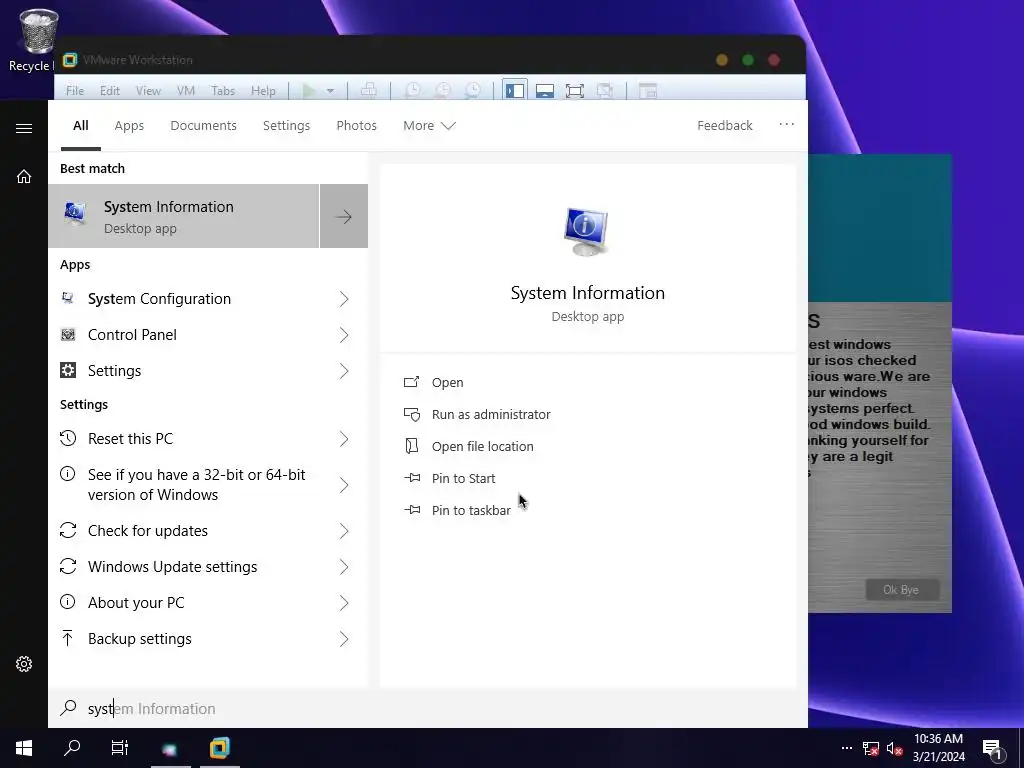1024x768 pixels.
Task: Open the VMware VM menu
Action: point(185,90)
